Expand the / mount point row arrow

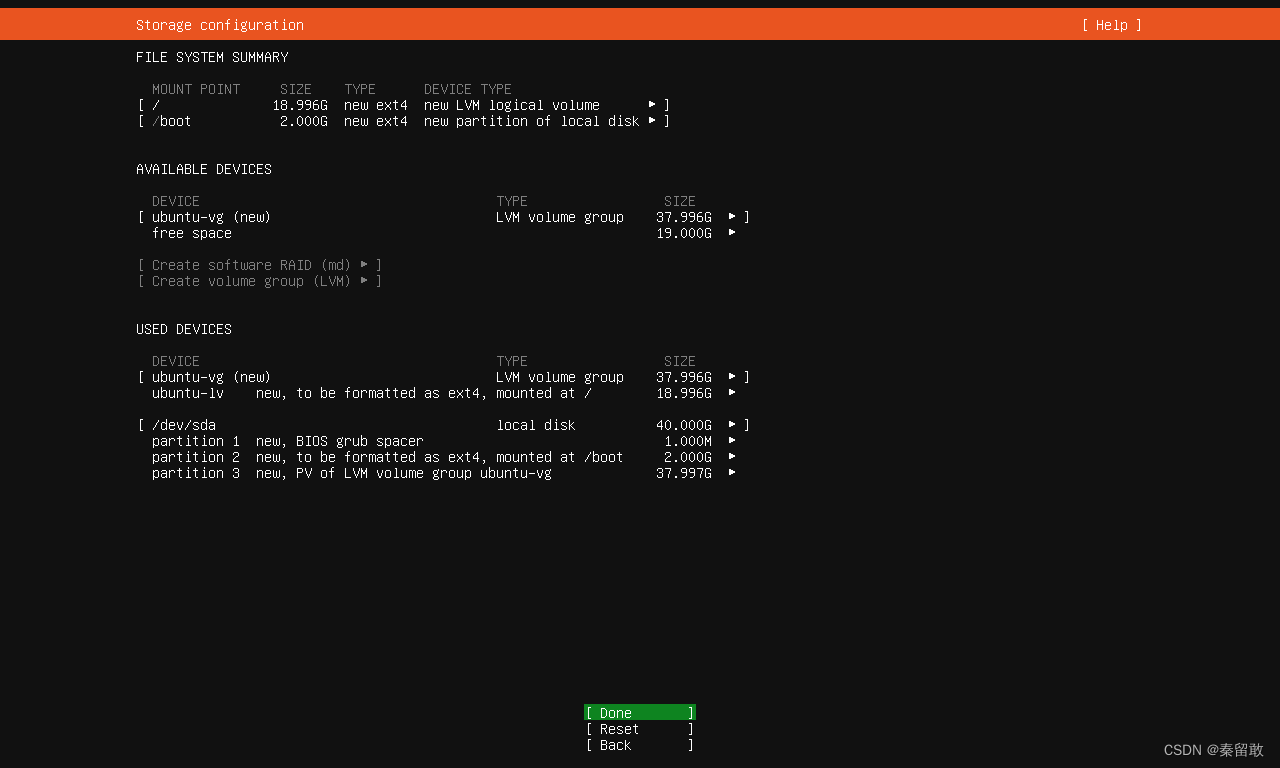pyautogui.click(x=652, y=105)
